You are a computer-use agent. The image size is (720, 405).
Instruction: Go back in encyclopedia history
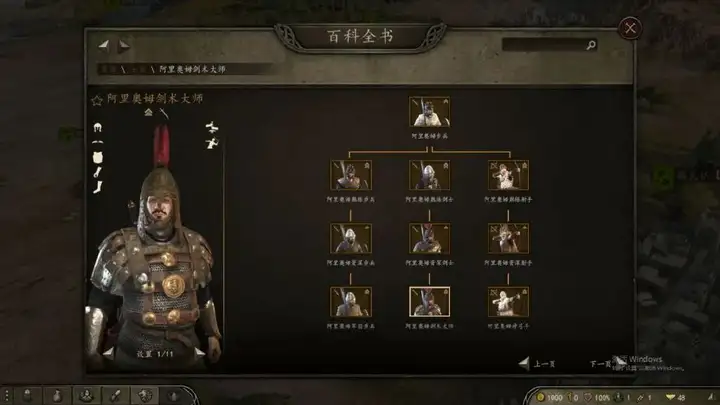coord(104,45)
